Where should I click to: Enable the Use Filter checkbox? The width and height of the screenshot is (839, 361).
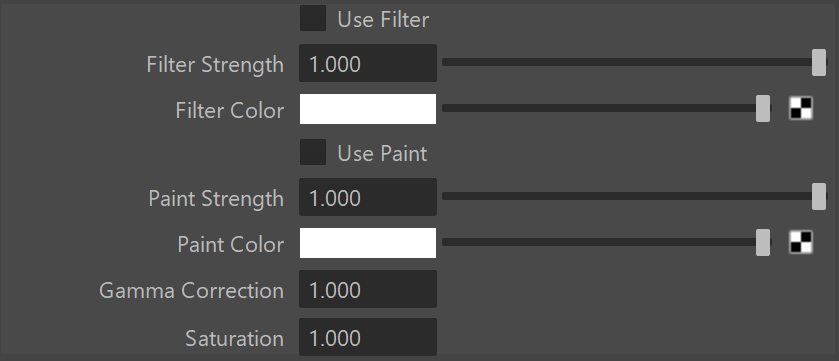(313, 18)
